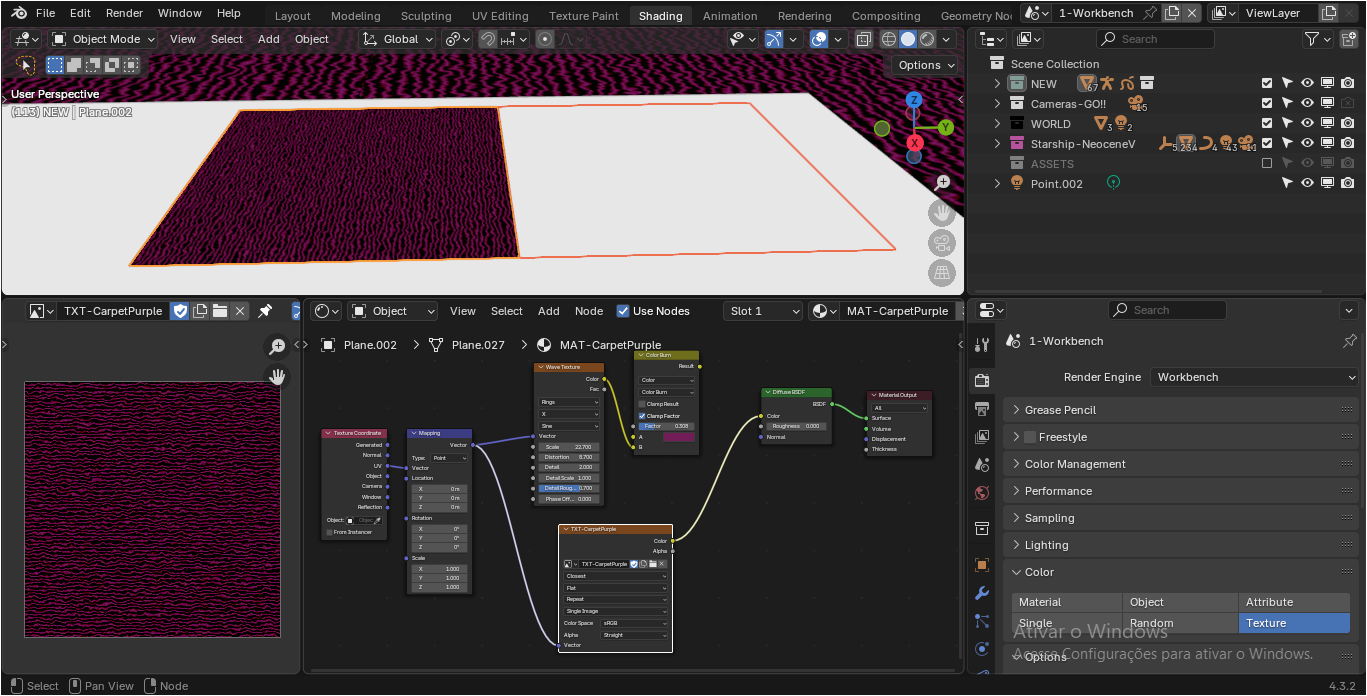Open the World properties tab
Image resolution: width=1367 pixels, height=696 pixels.
pyautogui.click(x=982, y=492)
